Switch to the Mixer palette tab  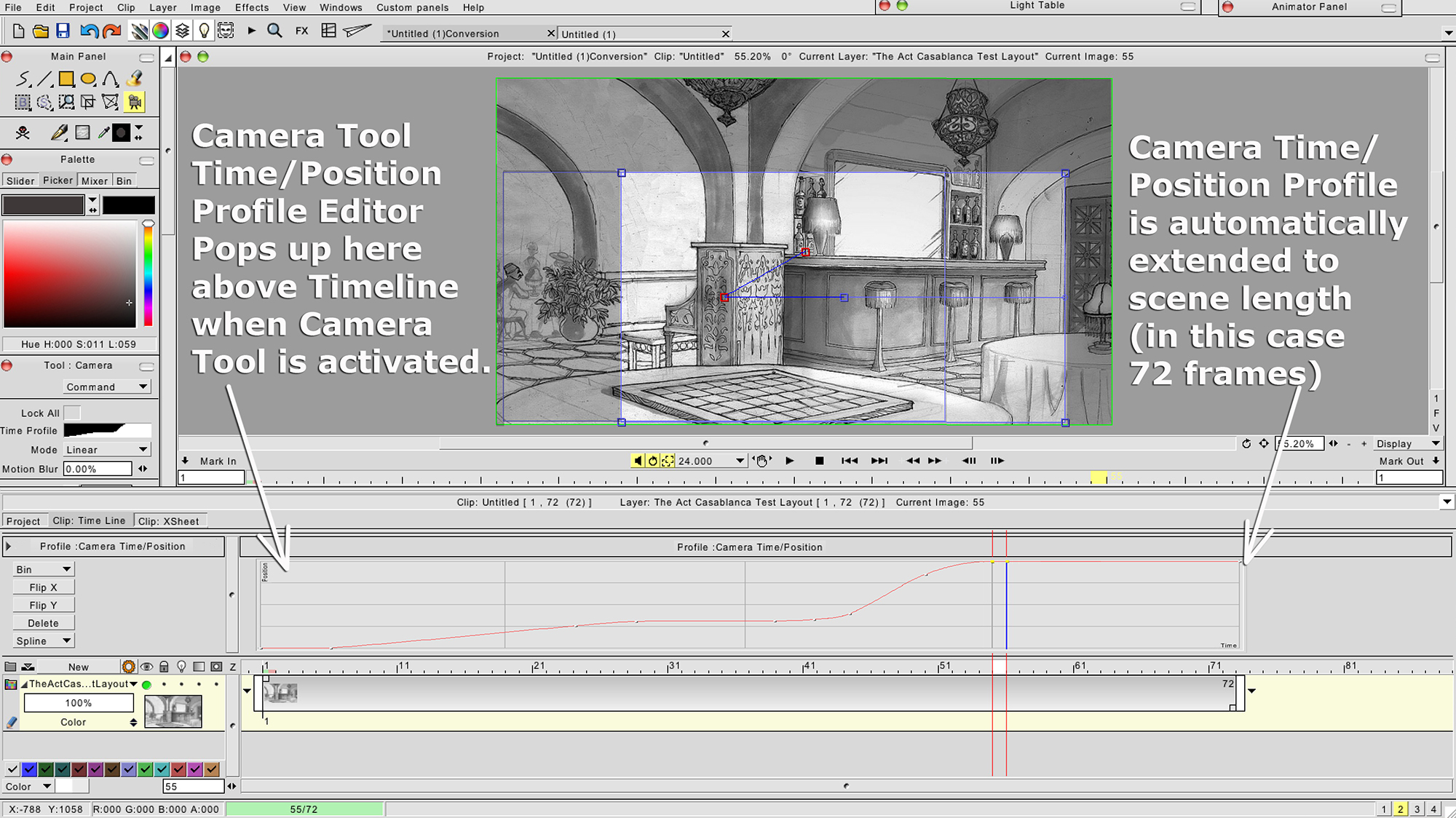point(95,180)
